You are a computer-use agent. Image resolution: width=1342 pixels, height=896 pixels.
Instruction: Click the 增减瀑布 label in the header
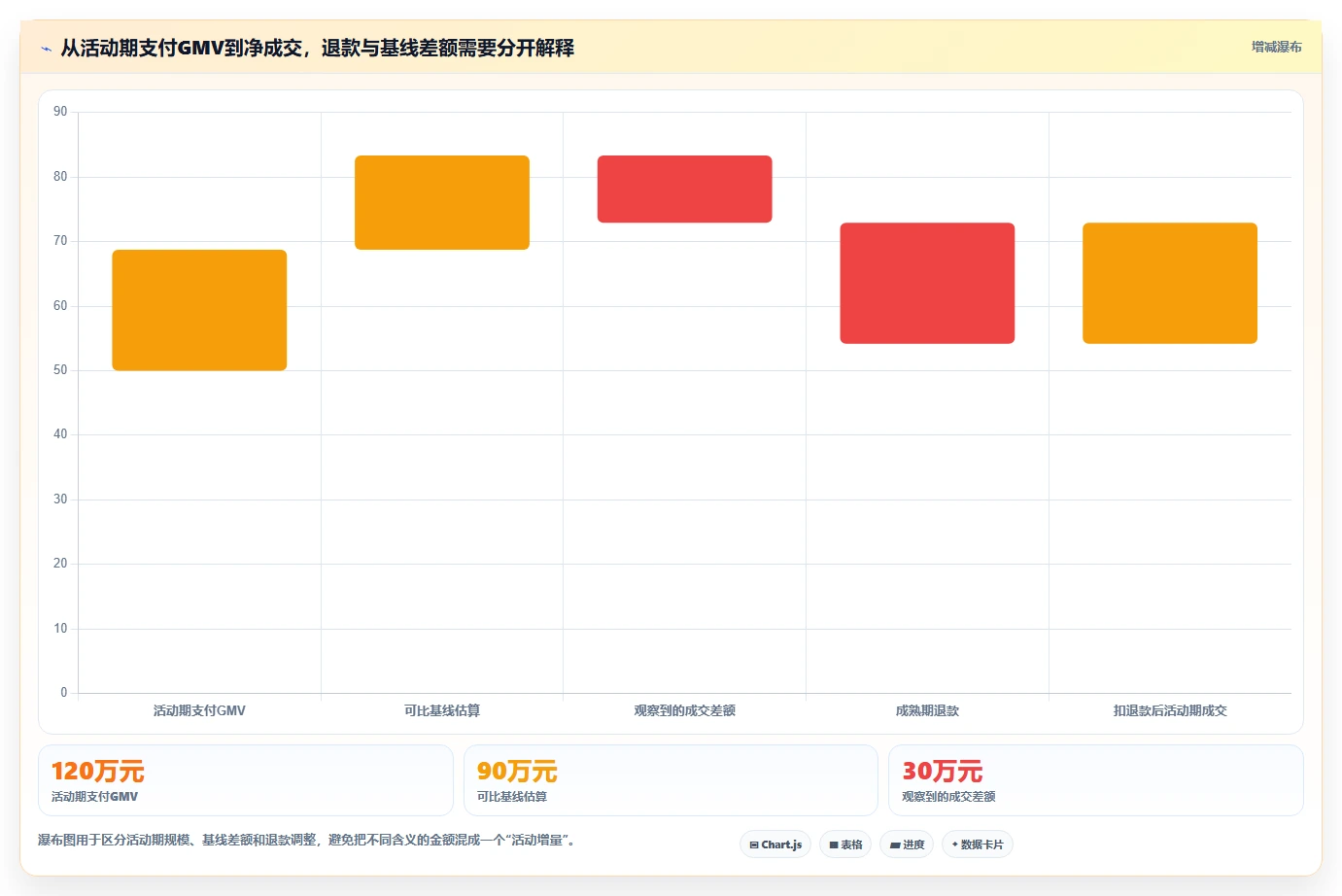1276,47
